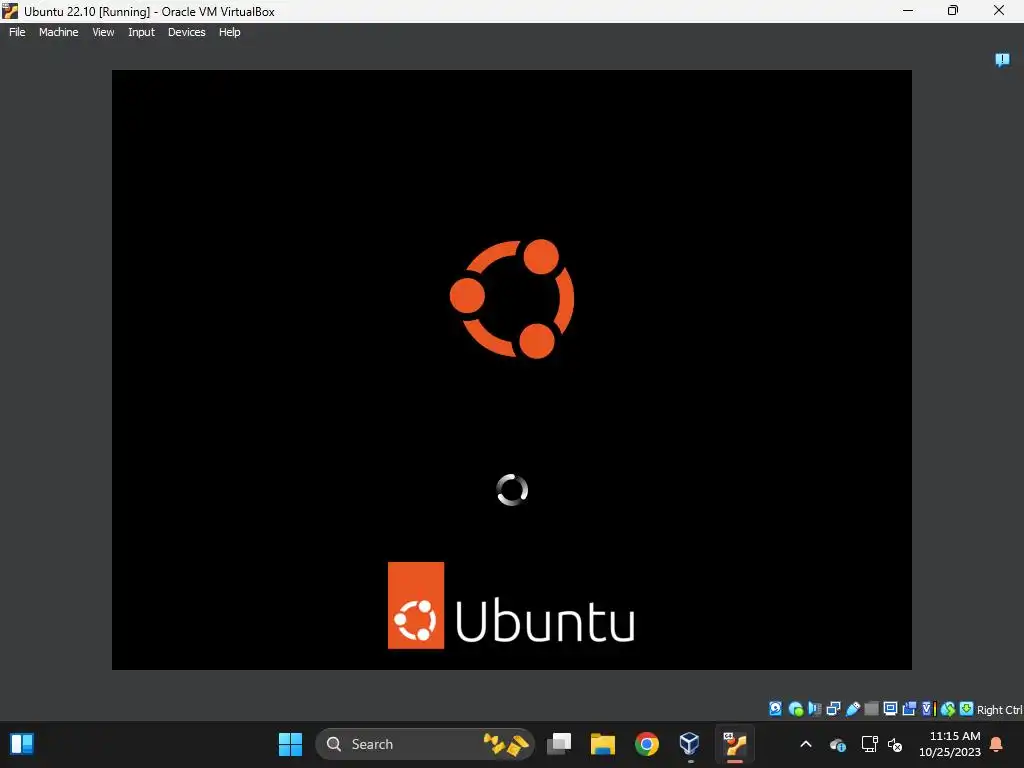
Task: Open the Widgets panel icon
Action: (22, 744)
